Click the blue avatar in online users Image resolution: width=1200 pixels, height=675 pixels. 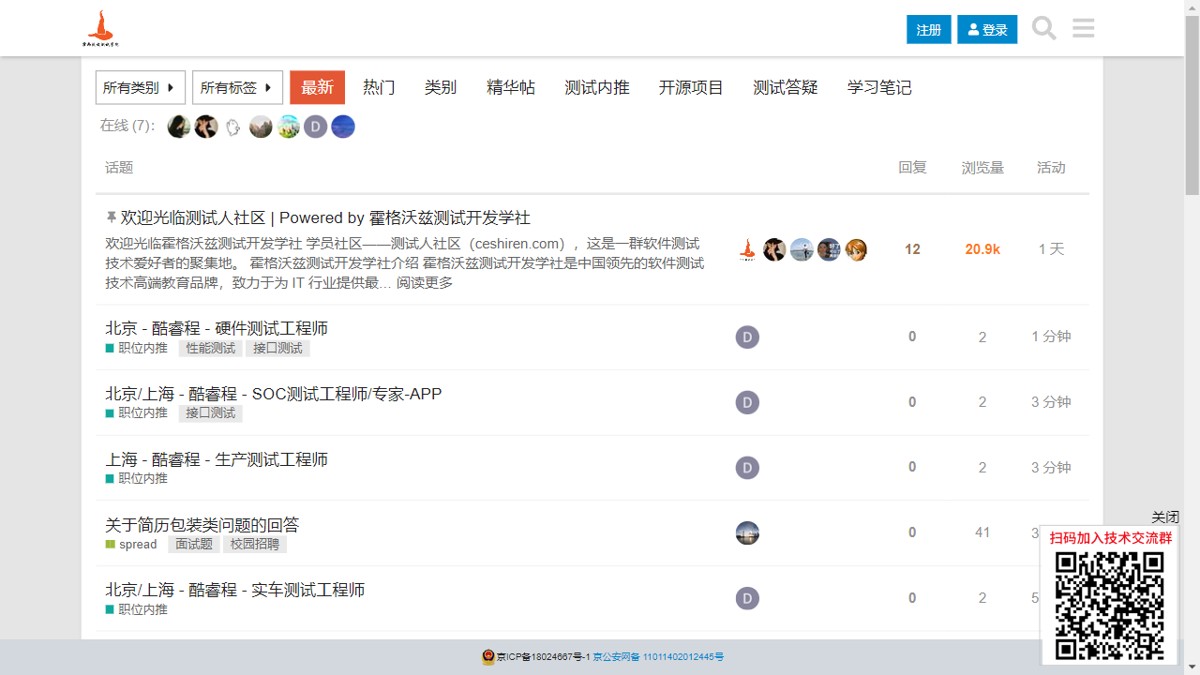click(x=343, y=127)
